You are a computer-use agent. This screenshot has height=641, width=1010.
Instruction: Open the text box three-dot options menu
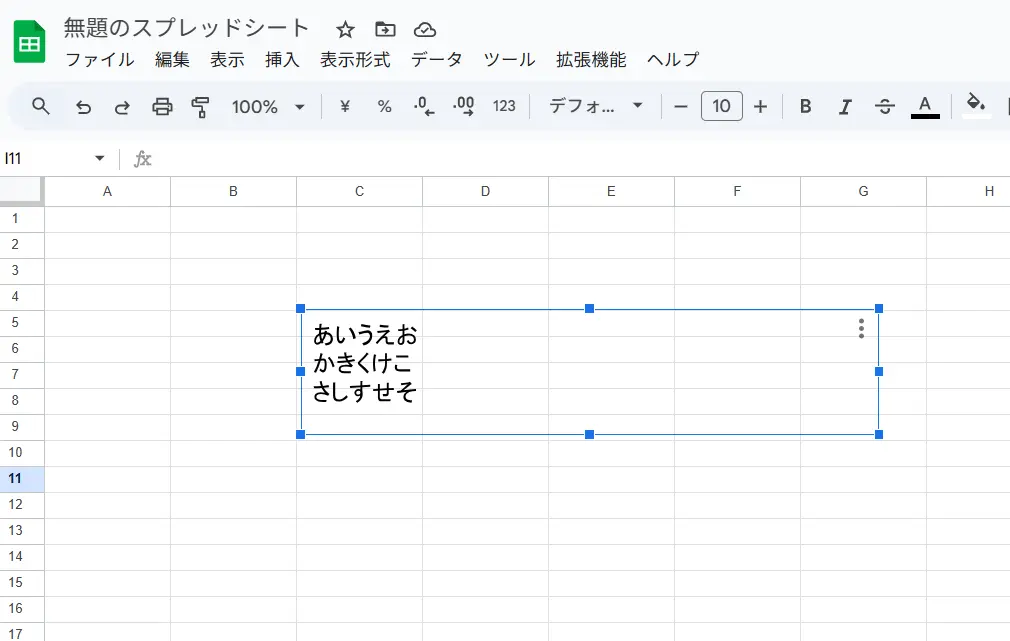(861, 329)
